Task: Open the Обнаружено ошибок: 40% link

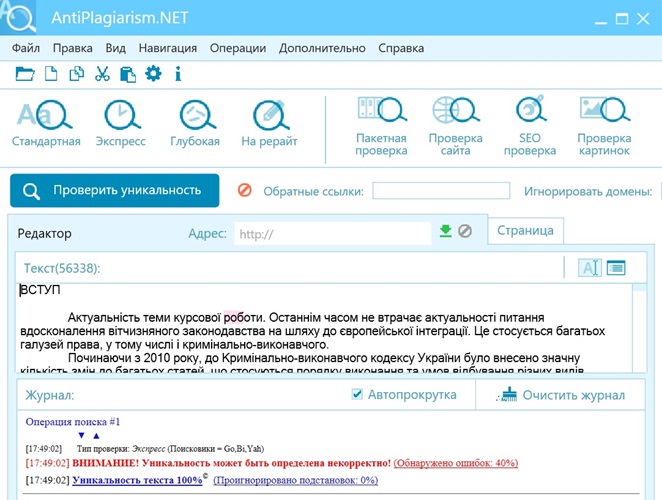Action: pos(456,463)
